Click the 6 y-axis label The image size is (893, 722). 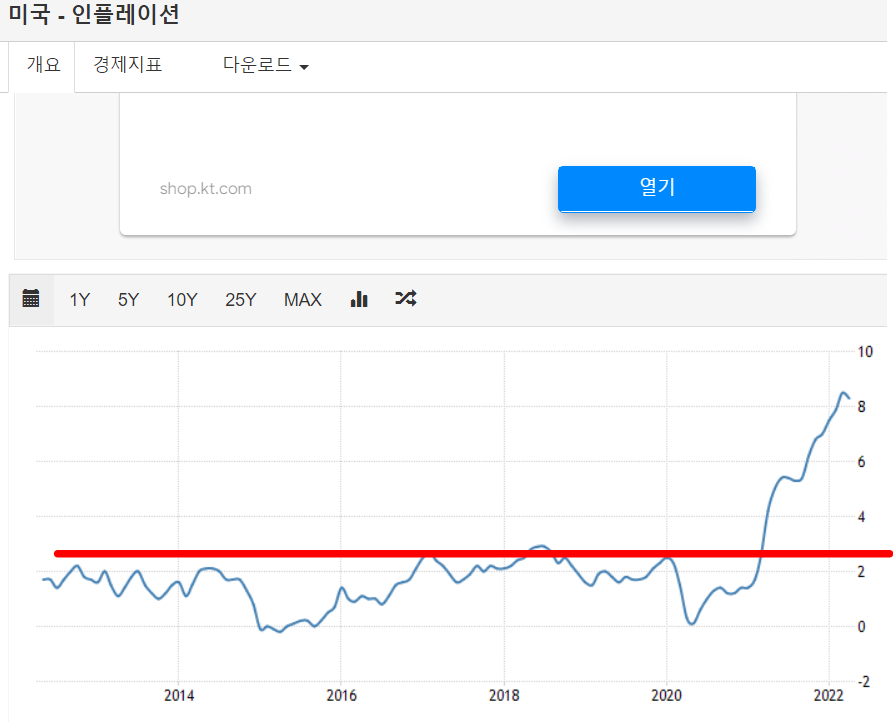(x=861, y=462)
